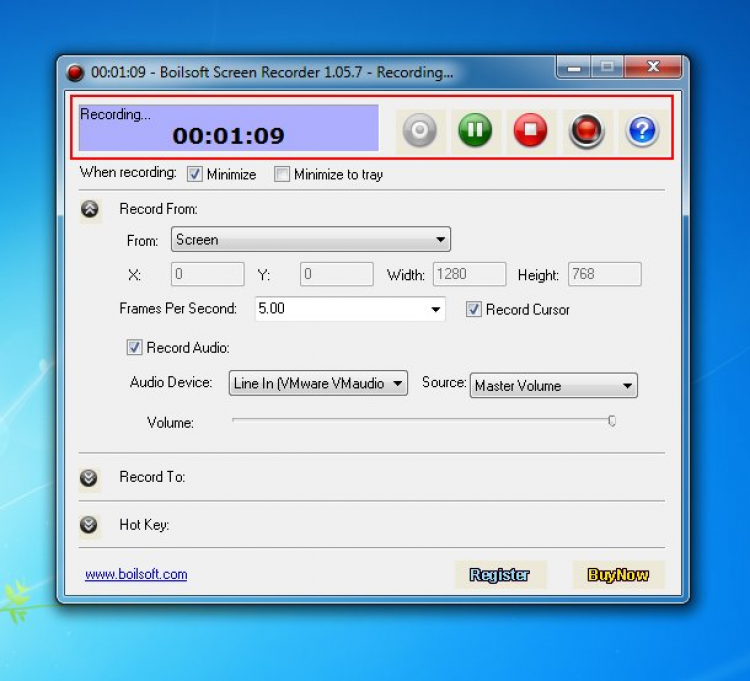Click the Register button
This screenshot has width=750, height=681.
tap(500, 575)
